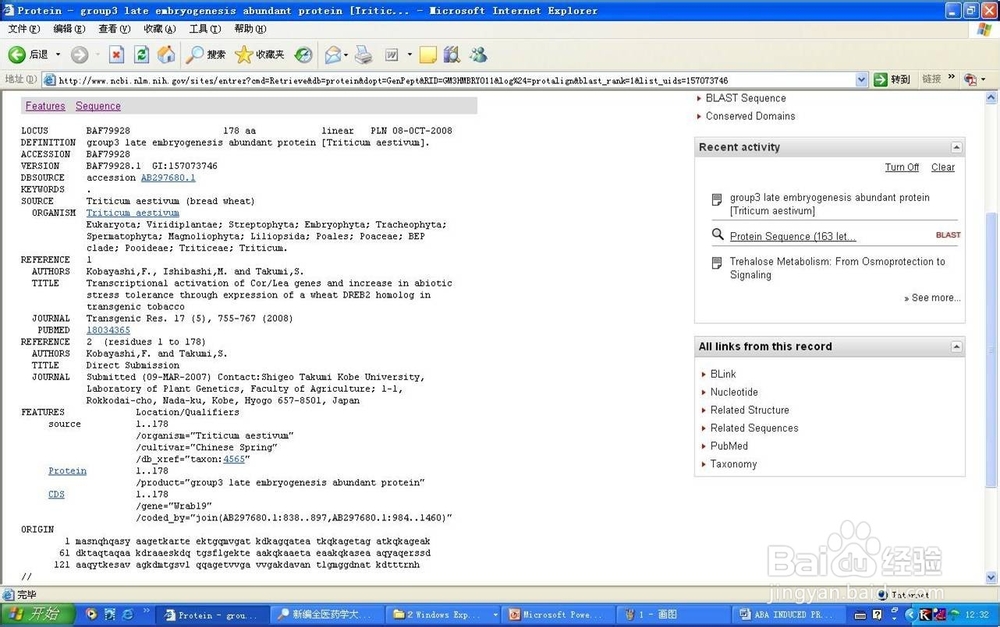Expand address bar URL dropdown
Viewport: 1000px width, 627px height.
(x=861, y=80)
